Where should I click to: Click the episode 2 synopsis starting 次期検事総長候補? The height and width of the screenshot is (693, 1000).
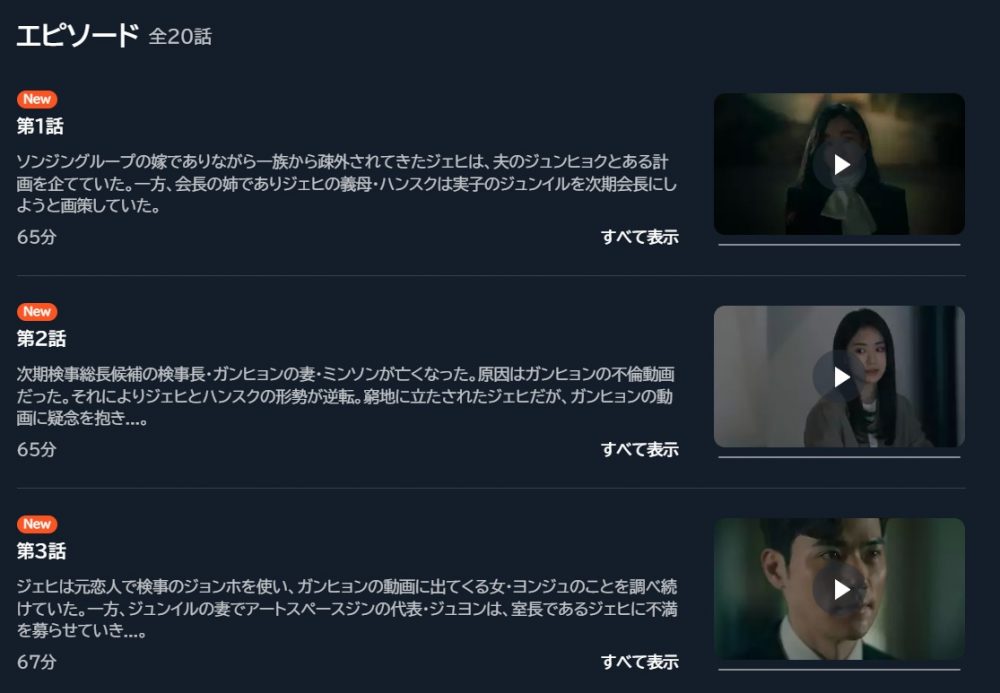[346, 396]
